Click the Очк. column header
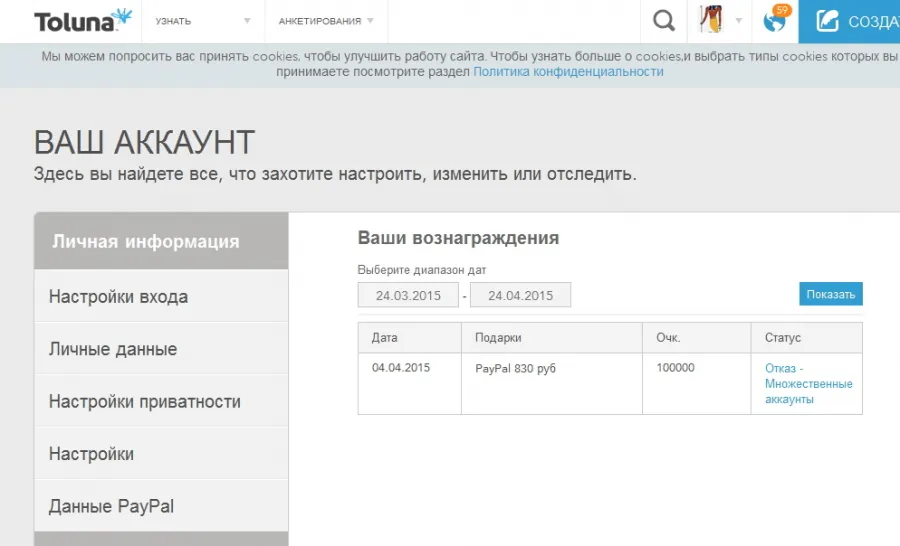 click(696, 338)
